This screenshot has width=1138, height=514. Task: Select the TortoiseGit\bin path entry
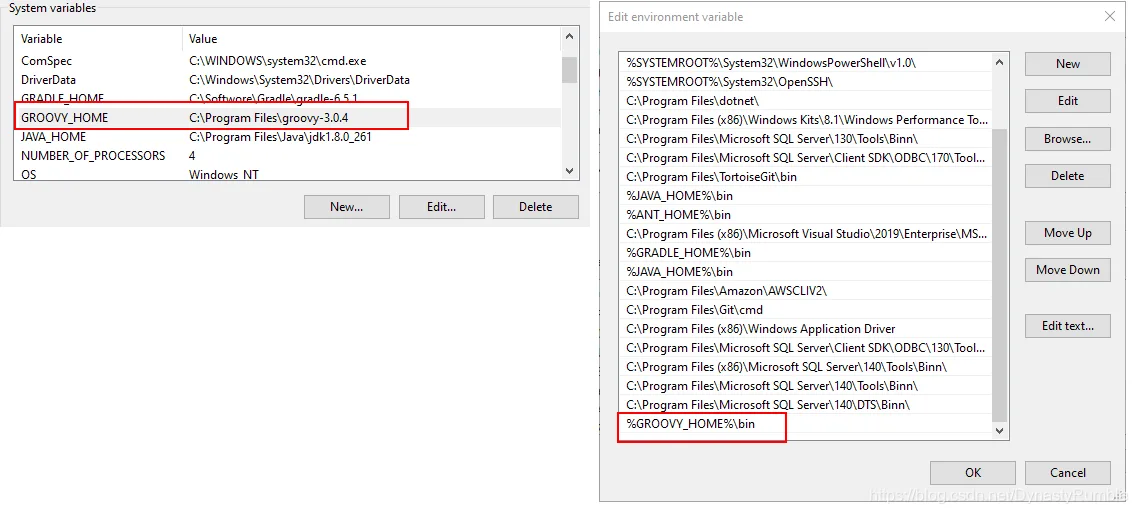tap(806, 176)
